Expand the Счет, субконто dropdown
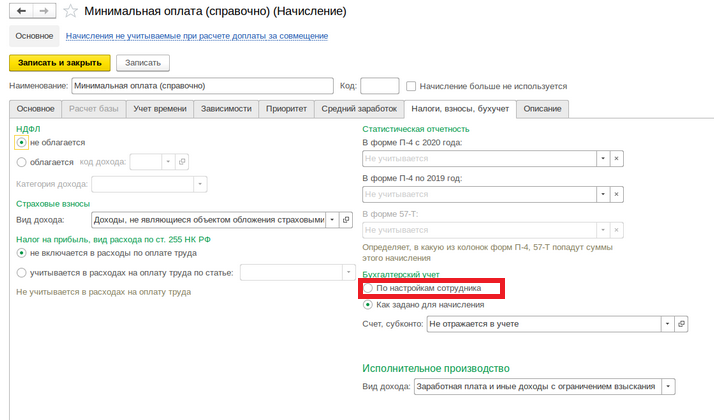The height and width of the screenshot is (420, 714). (668, 324)
